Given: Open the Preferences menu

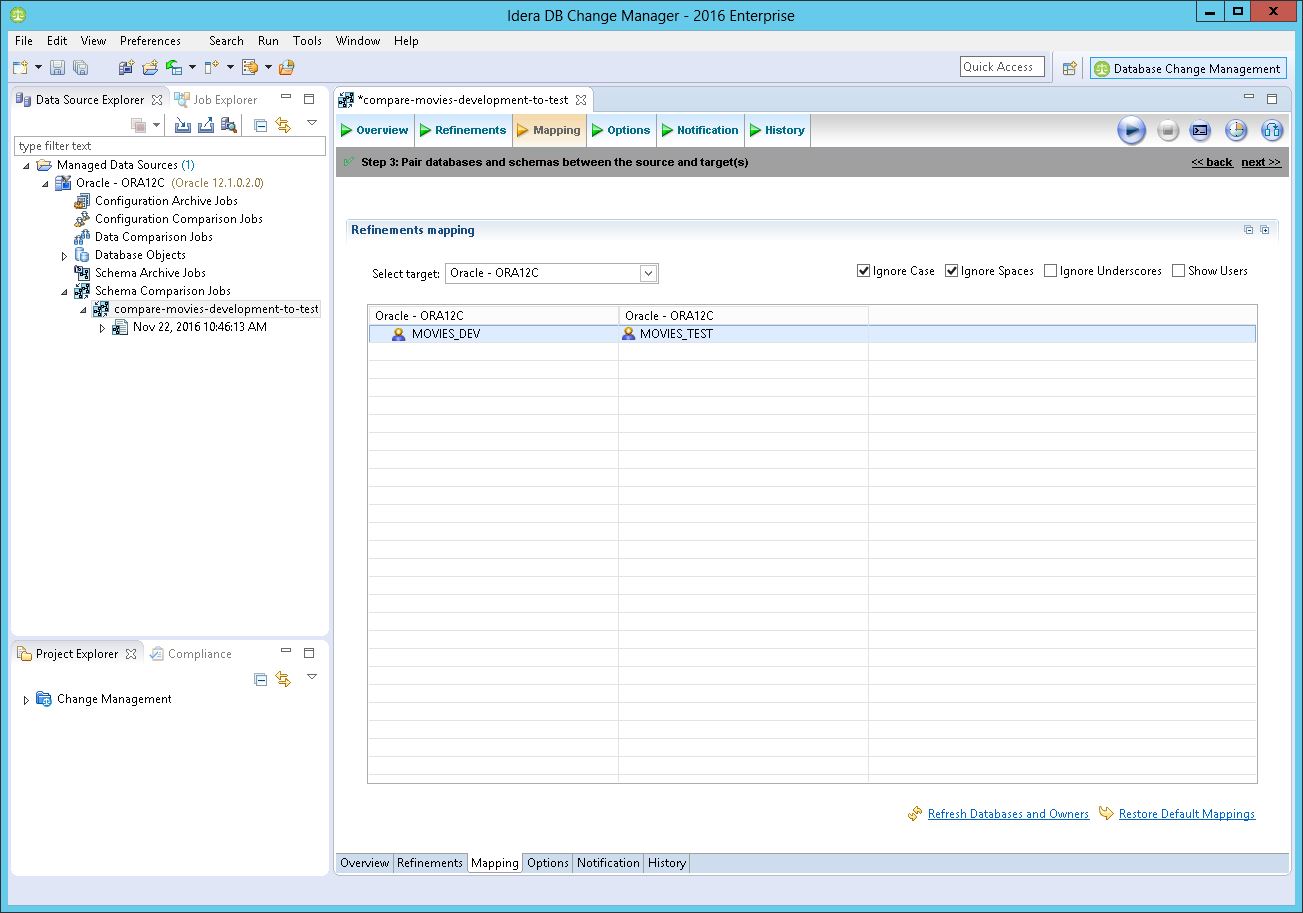Looking at the screenshot, I should [x=150, y=41].
